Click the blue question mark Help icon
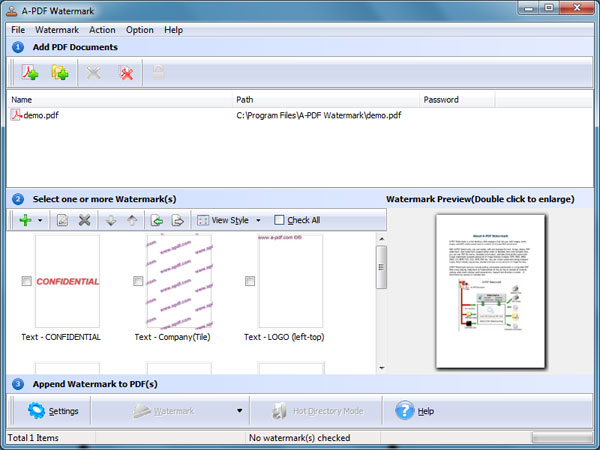This screenshot has height=450, width=600. (x=404, y=411)
